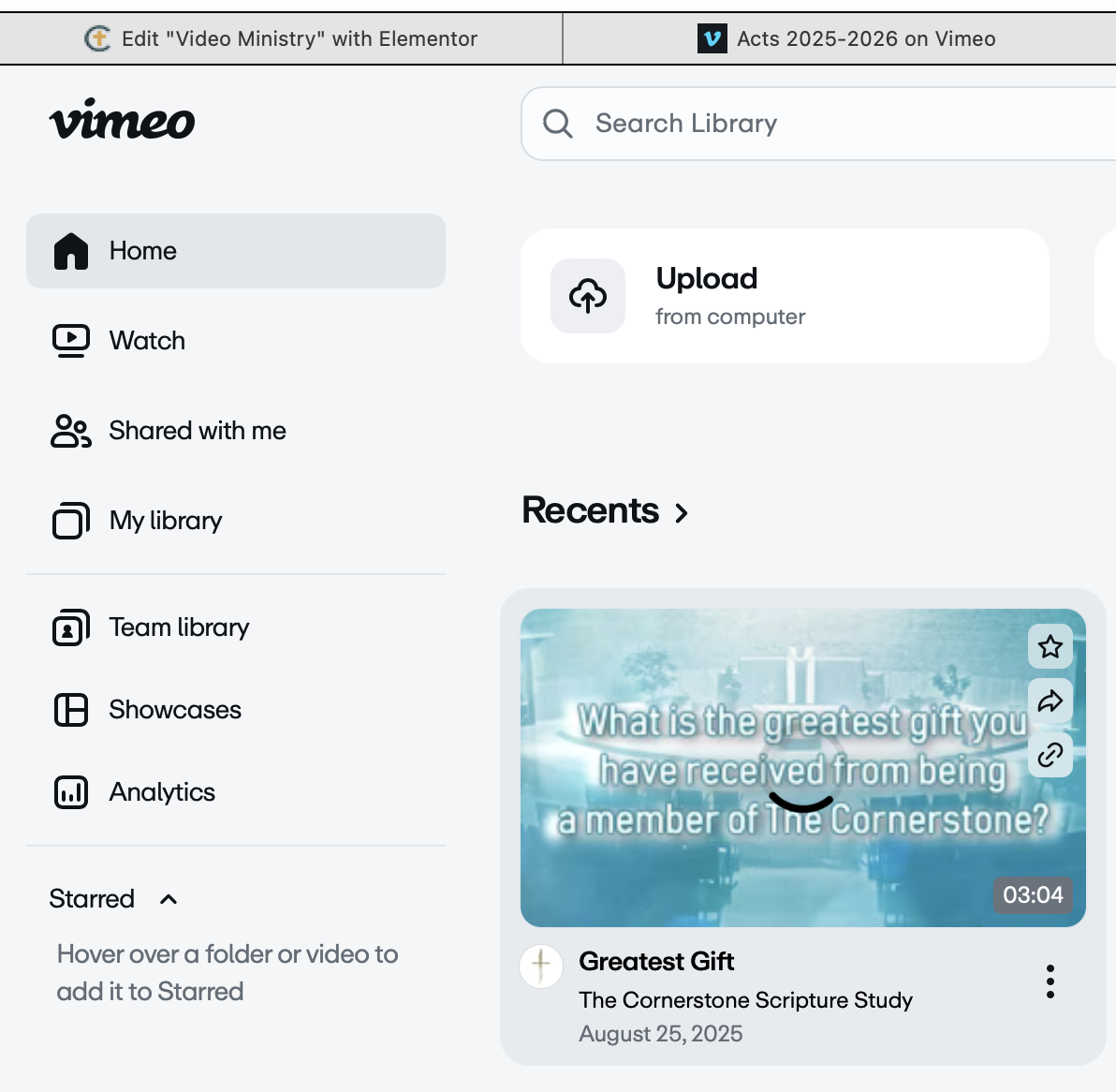Click Upload from computer card
The image size is (1116, 1092).
point(785,296)
